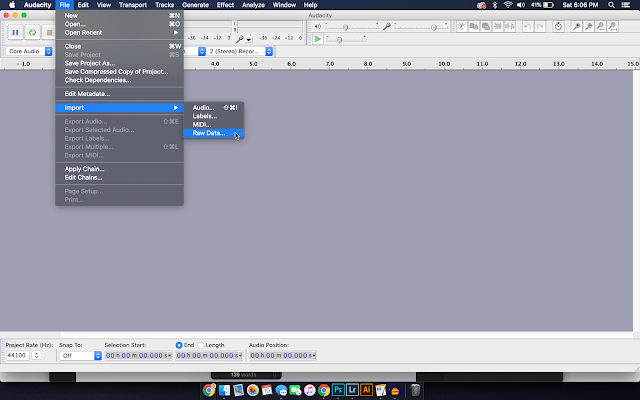The image size is (640, 400).
Task: Click the Fit Project zoom icon
Action: tap(613, 27)
